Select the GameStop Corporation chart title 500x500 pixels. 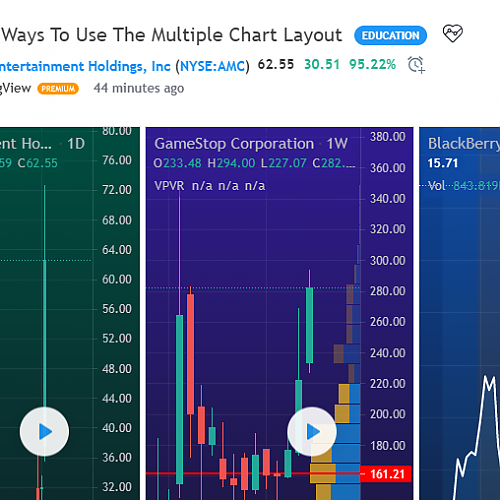tap(234, 144)
